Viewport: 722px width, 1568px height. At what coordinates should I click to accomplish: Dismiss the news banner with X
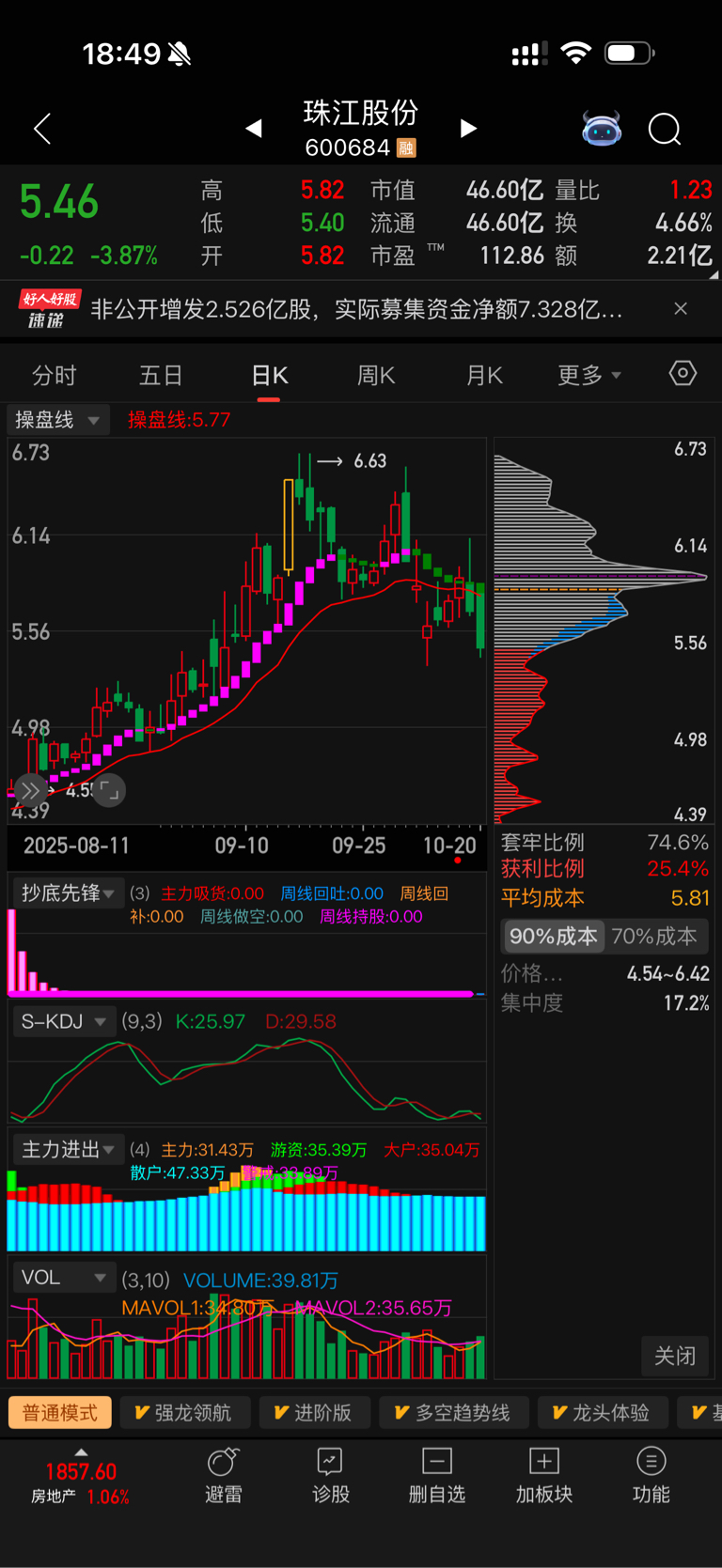point(681,308)
